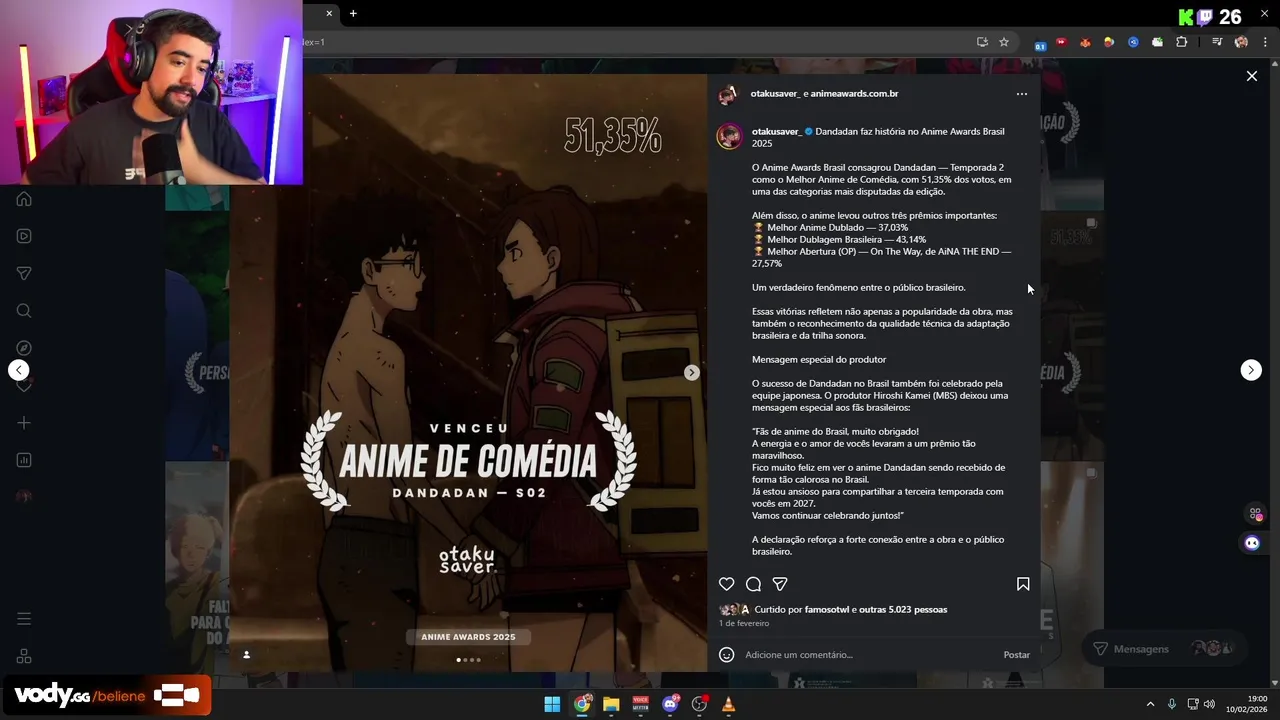This screenshot has width=1280, height=720.
Task: Click the Create plus icon in sidebar
Action: pos(24,423)
